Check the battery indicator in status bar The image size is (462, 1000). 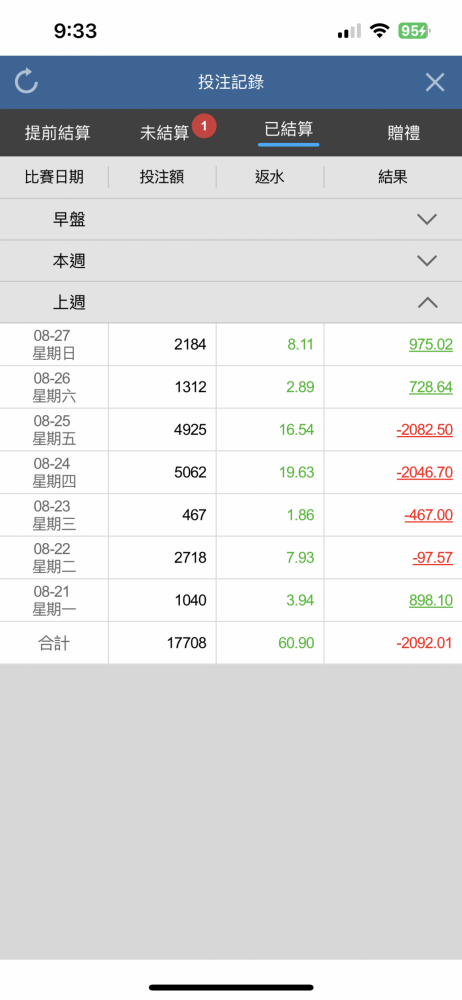(414, 31)
